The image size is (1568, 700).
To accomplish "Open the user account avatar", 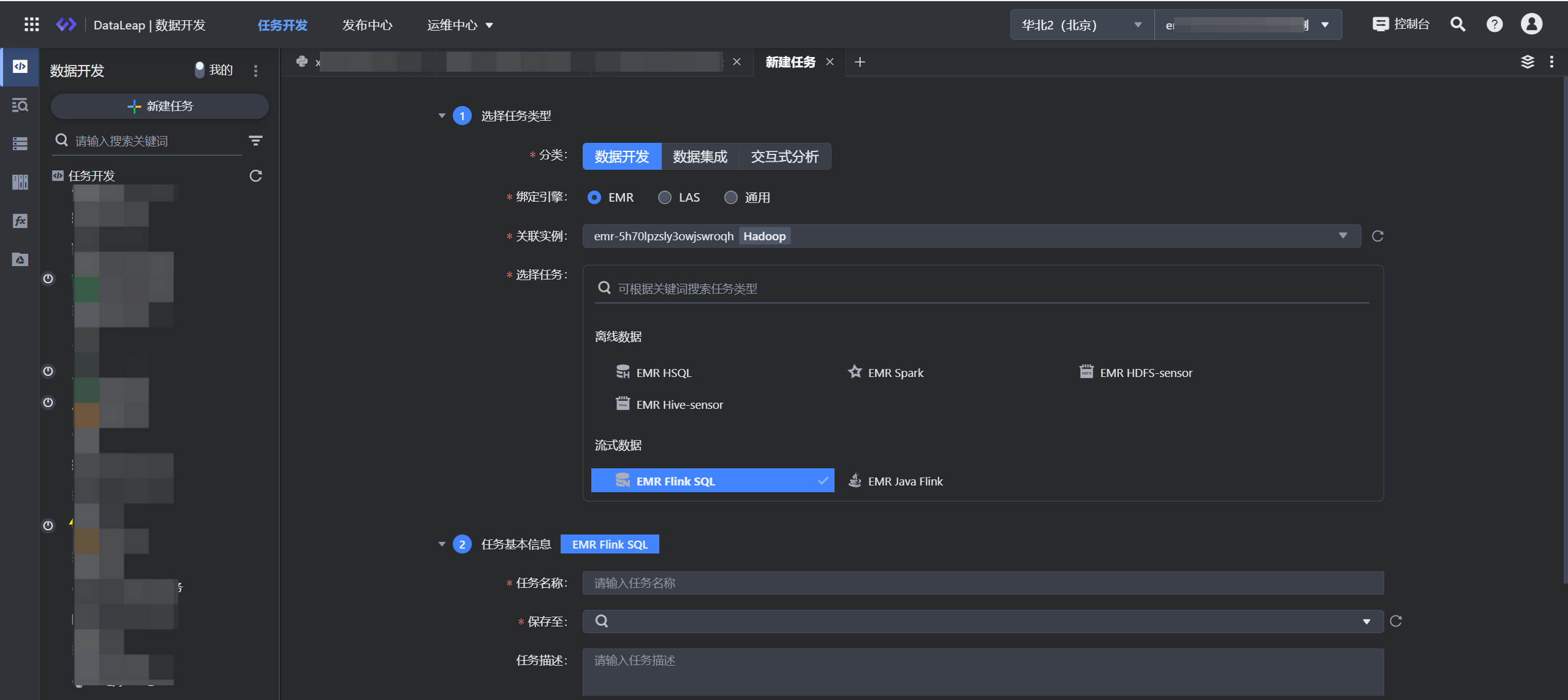I will (x=1531, y=25).
